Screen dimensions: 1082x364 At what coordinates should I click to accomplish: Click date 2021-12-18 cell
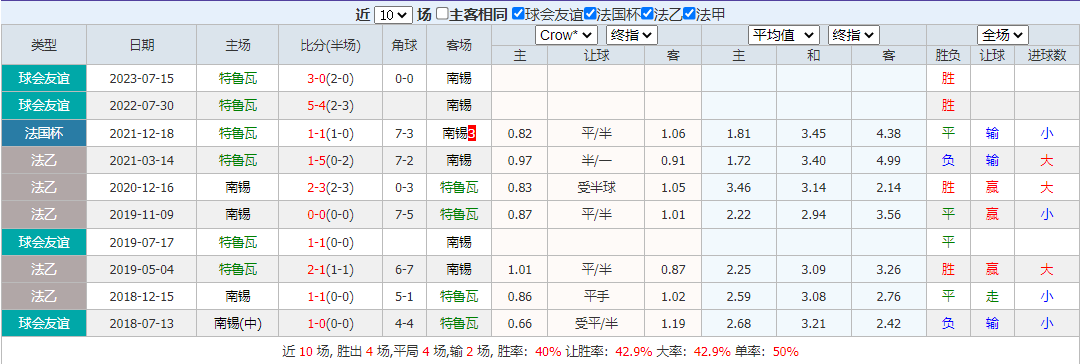pyautogui.click(x=142, y=133)
